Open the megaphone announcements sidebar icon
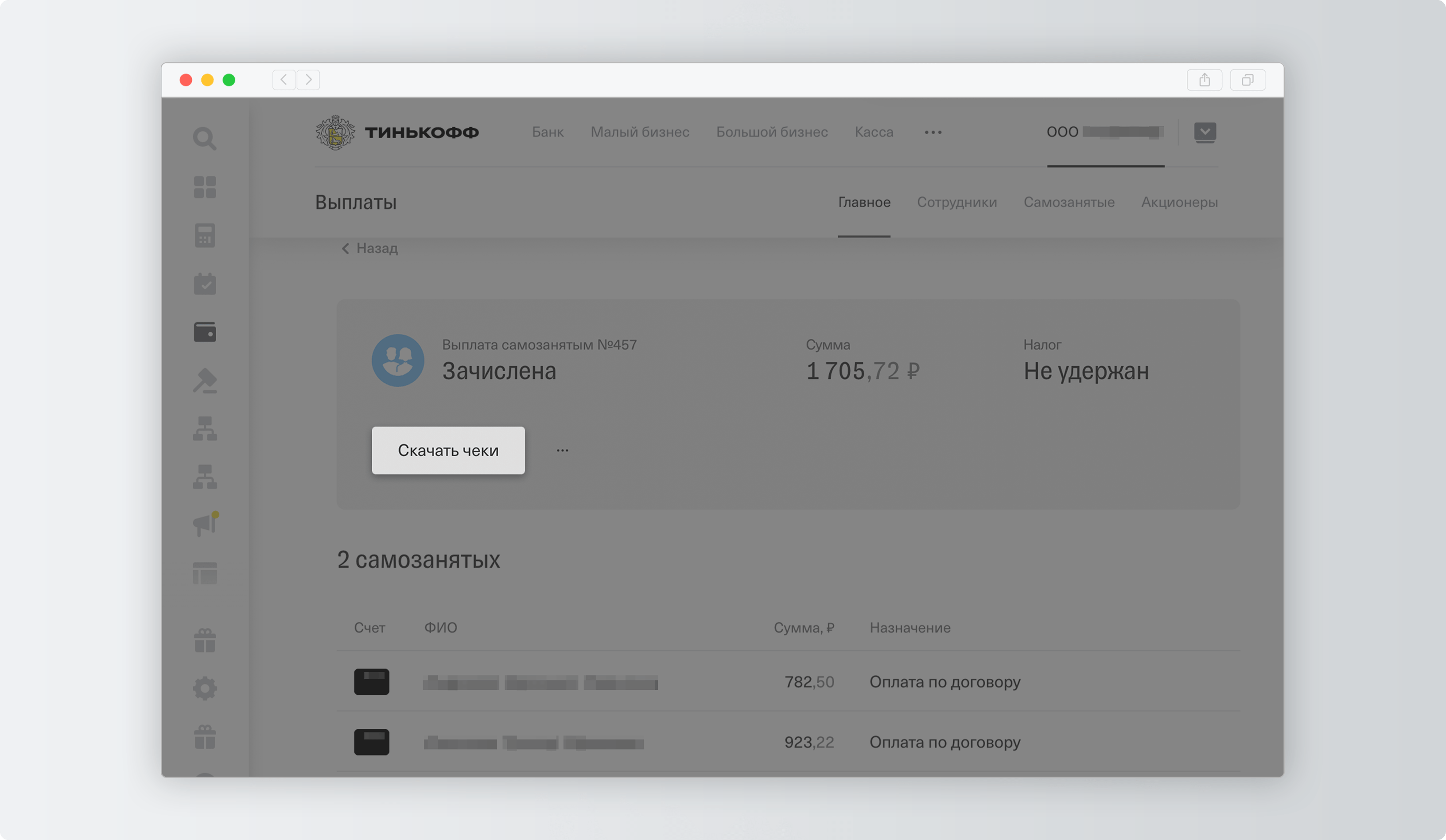Screen dimensions: 1446x840 click(x=204, y=523)
